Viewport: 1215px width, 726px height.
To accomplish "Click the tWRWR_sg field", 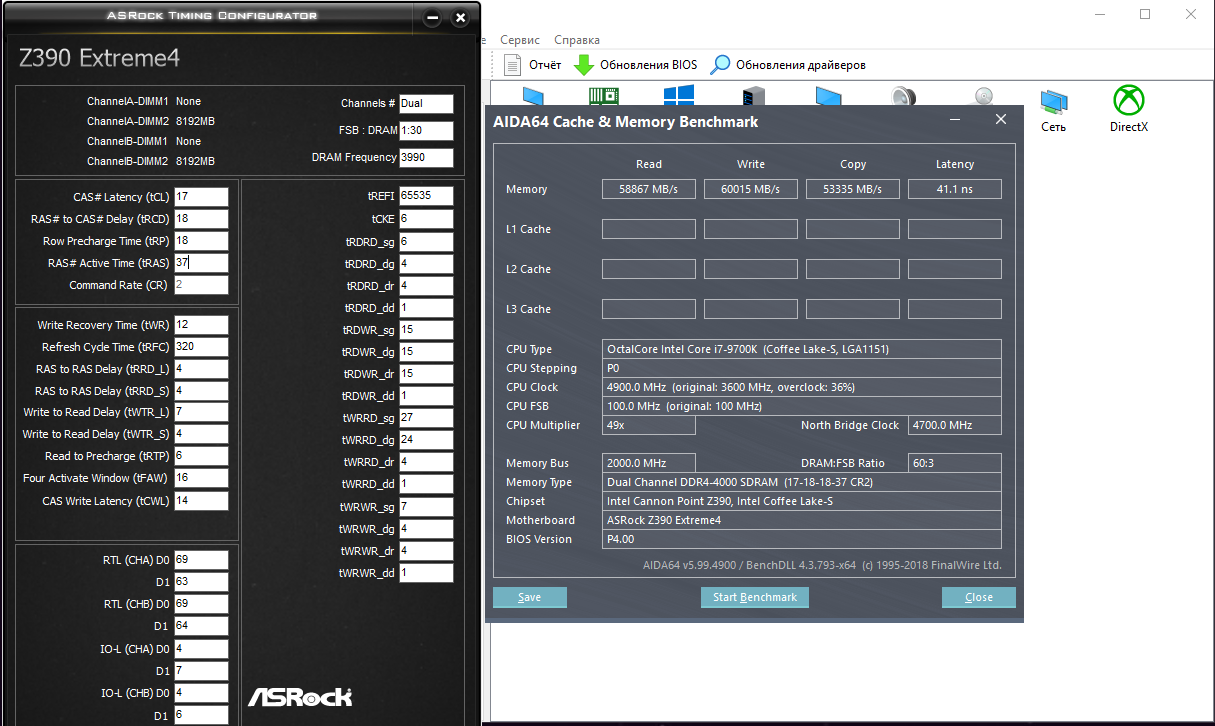I will click(x=426, y=507).
